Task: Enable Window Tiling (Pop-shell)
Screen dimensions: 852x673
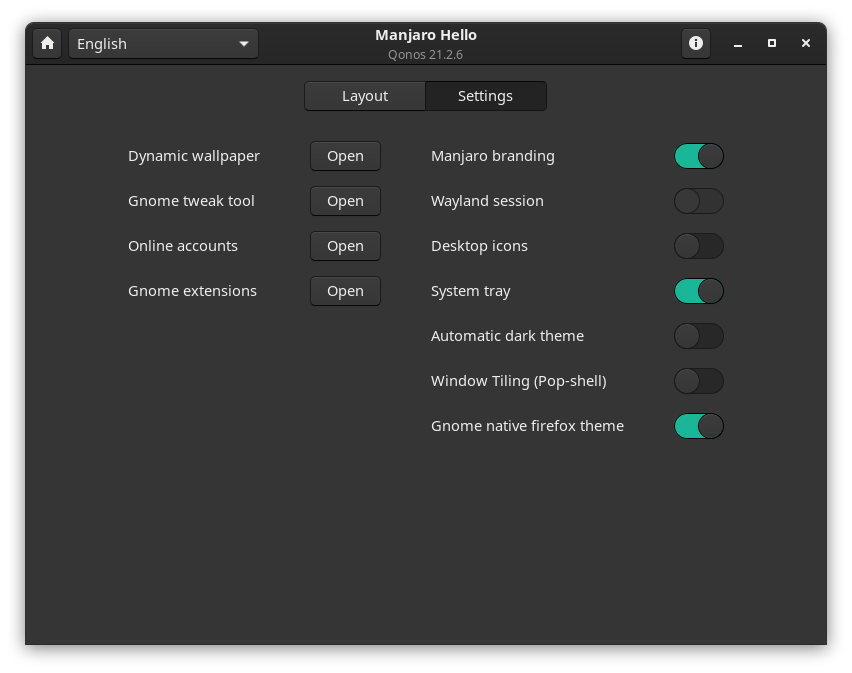Action: [x=699, y=381]
